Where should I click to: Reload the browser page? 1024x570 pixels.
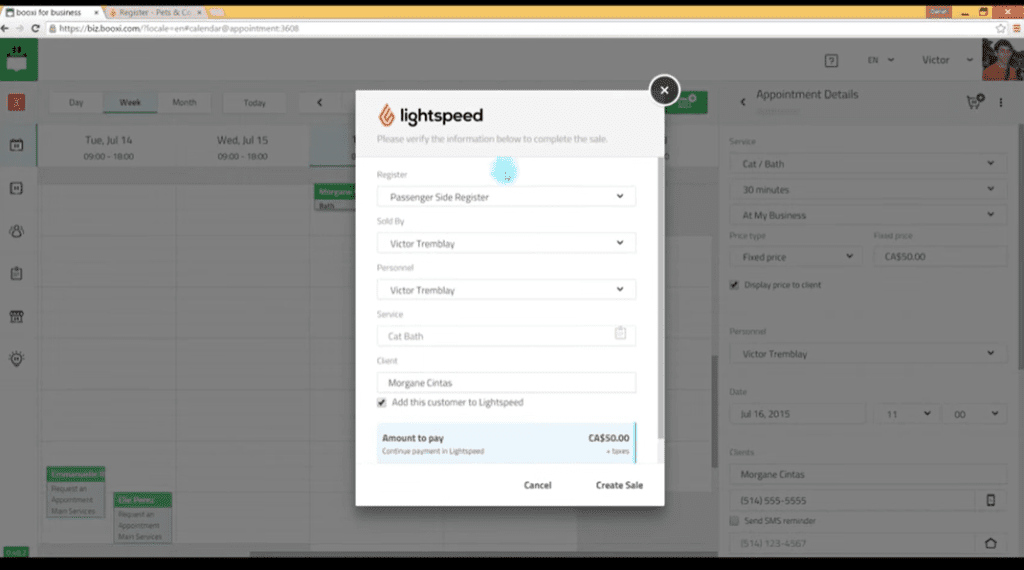35,29
